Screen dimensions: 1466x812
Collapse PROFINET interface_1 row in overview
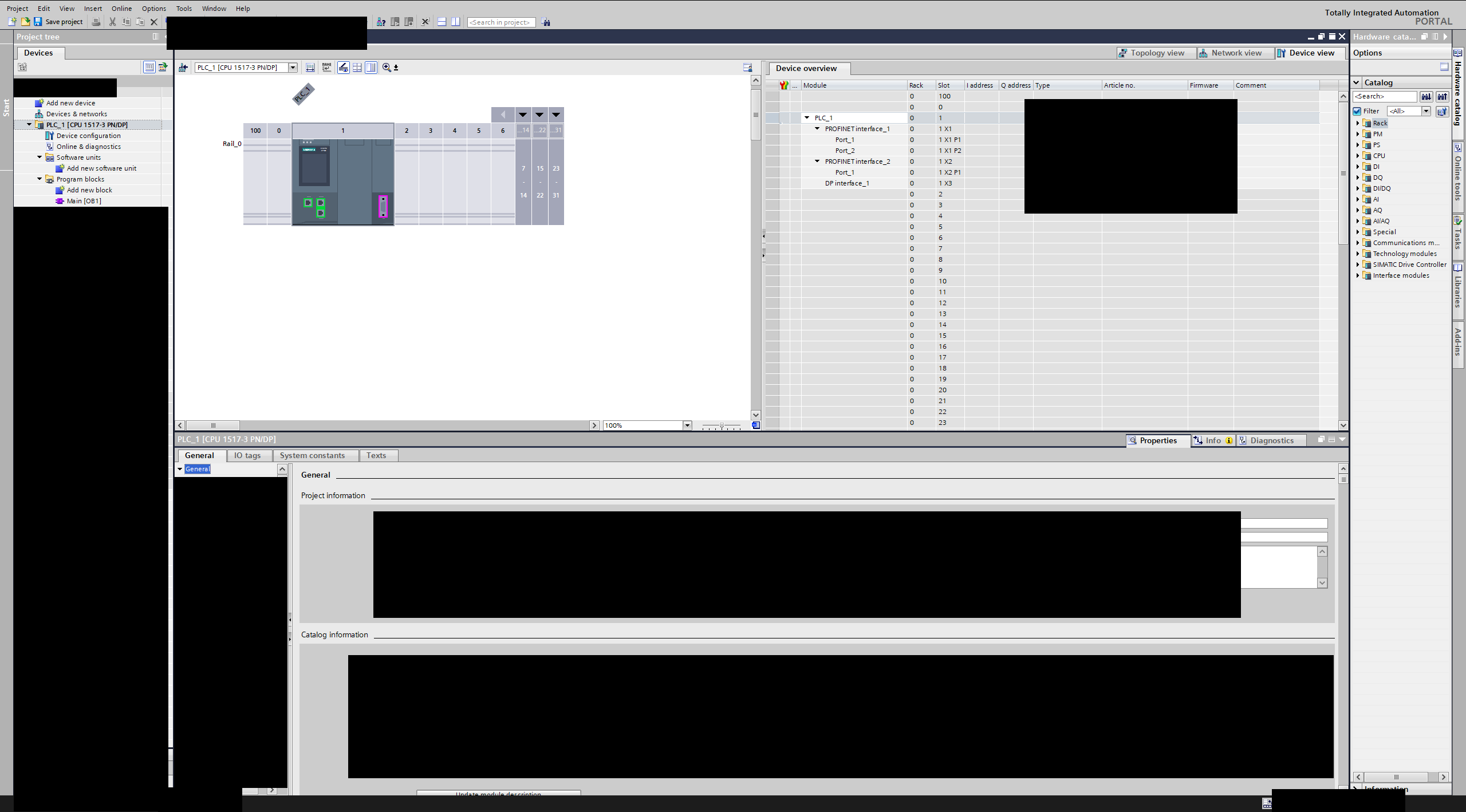[817, 129]
